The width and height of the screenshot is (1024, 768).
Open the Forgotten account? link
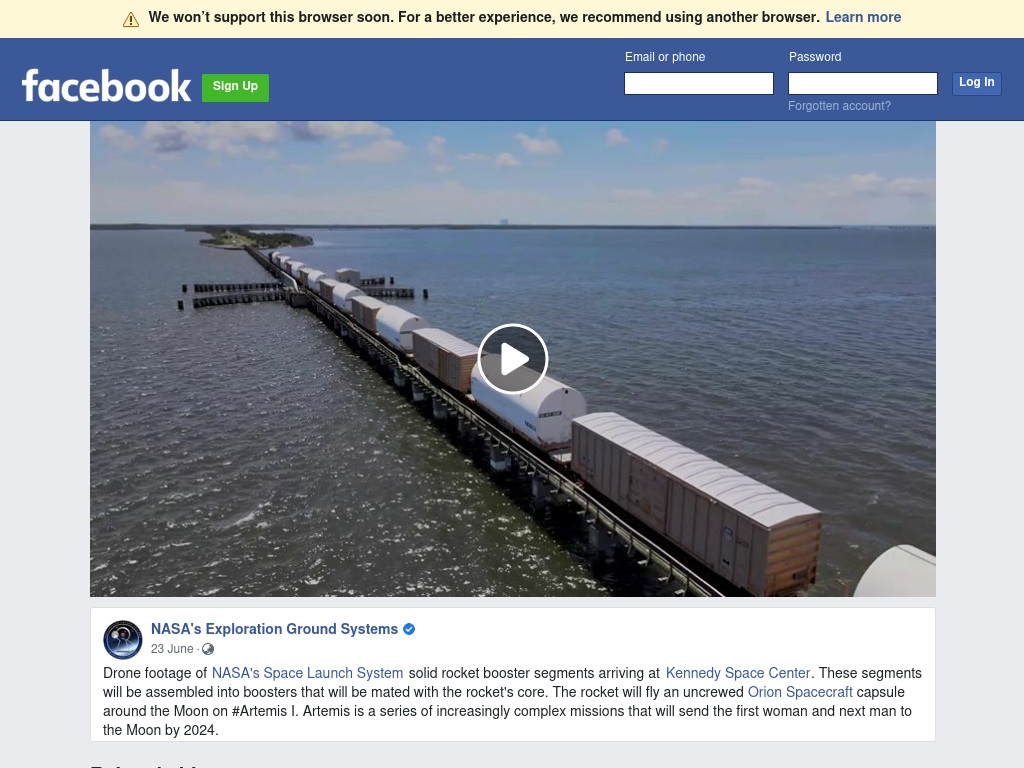click(x=839, y=106)
